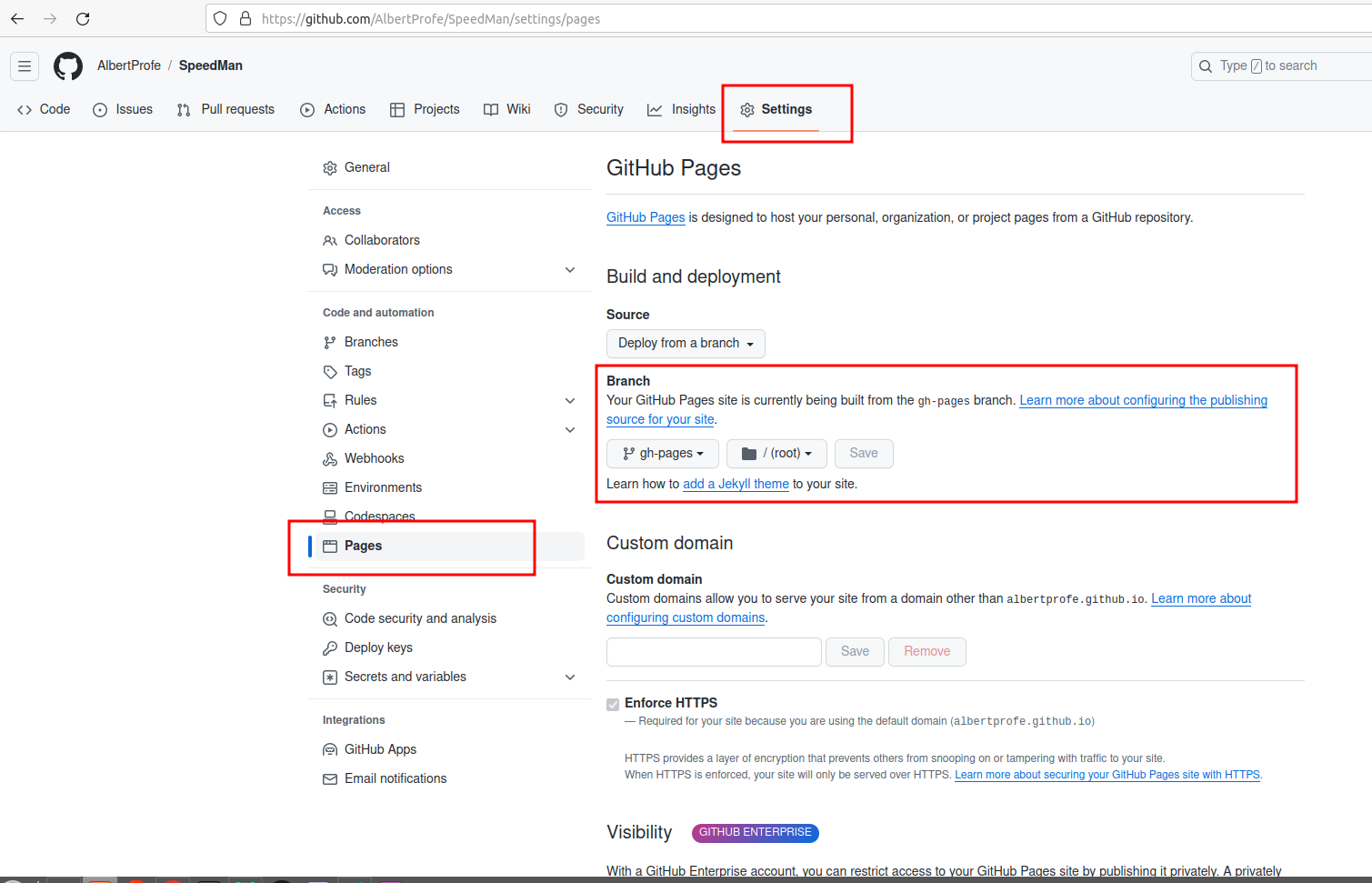Click the folder icon in root selector
Viewport: 1372px width, 883px height.
(x=749, y=454)
